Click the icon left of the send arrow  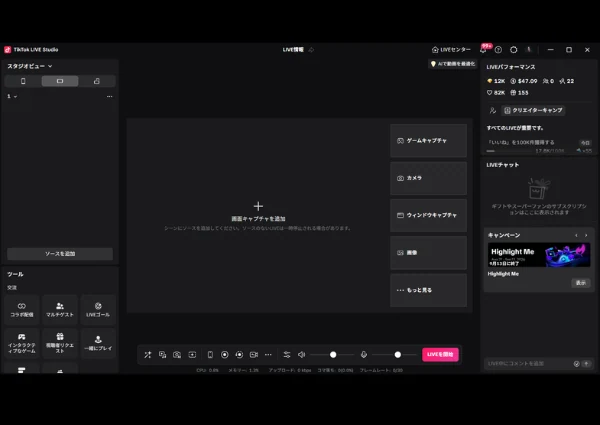pos(576,363)
